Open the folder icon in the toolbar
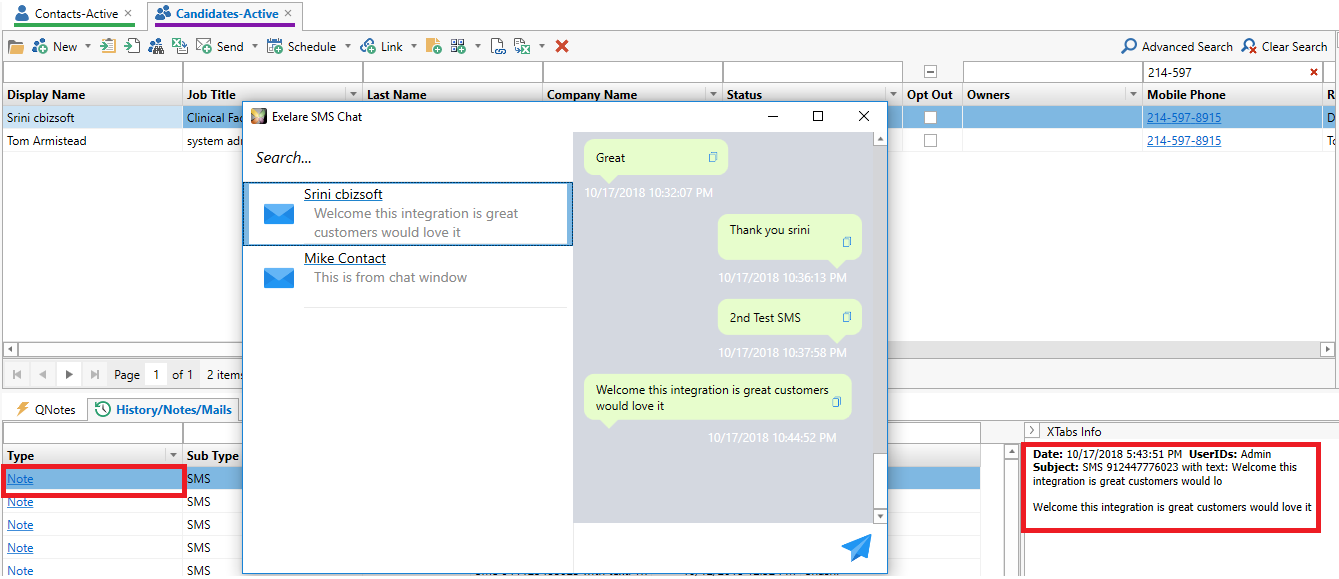 (x=15, y=46)
